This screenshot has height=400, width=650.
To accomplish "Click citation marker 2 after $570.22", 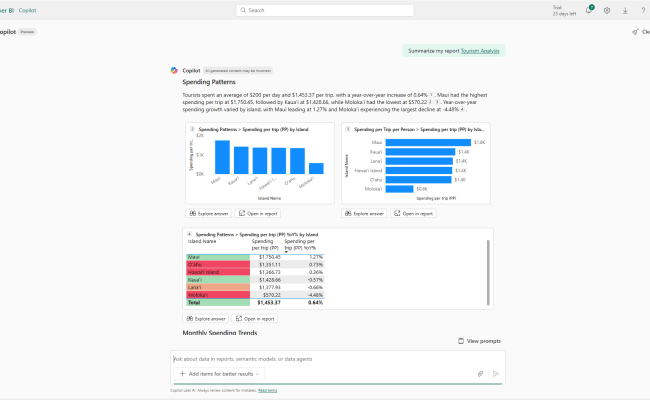I will point(430,102).
